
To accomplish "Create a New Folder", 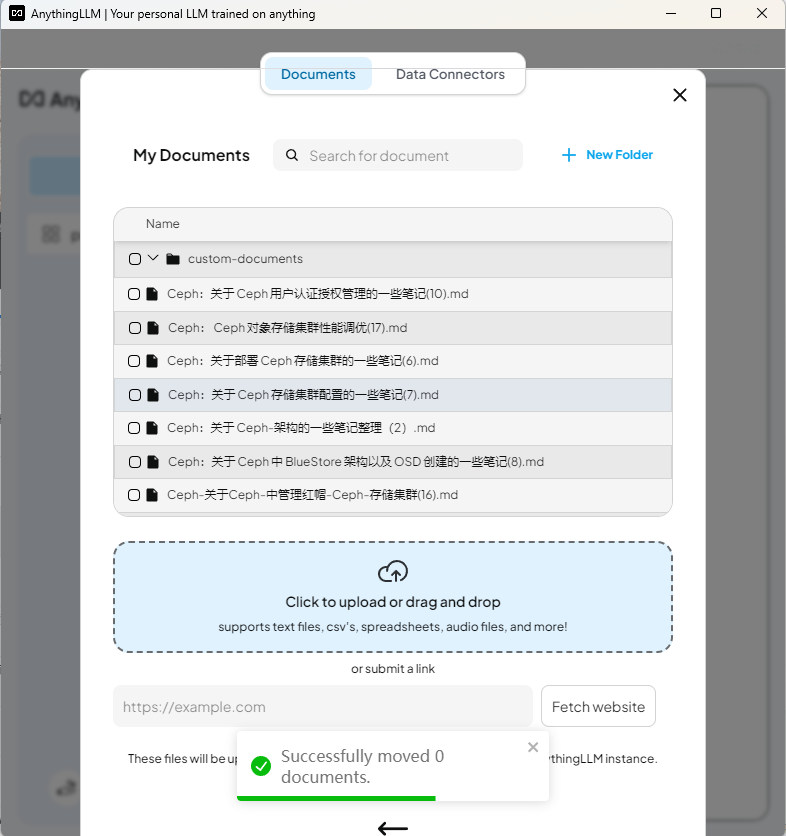I will tap(607, 155).
